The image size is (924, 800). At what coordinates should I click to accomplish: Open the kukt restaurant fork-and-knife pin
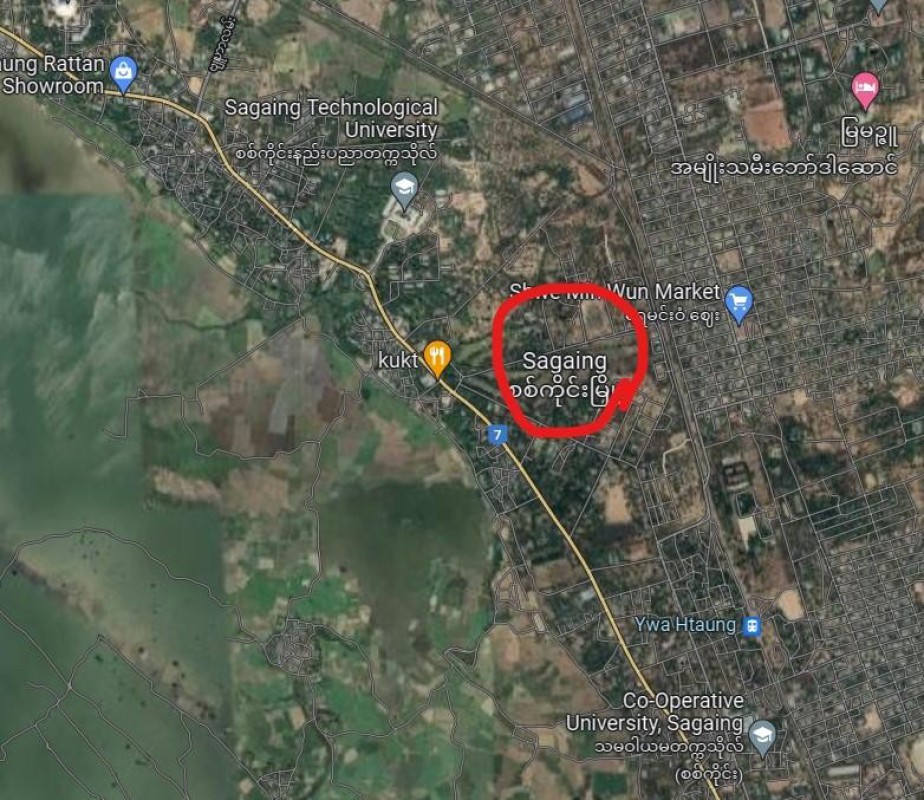tap(437, 358)
